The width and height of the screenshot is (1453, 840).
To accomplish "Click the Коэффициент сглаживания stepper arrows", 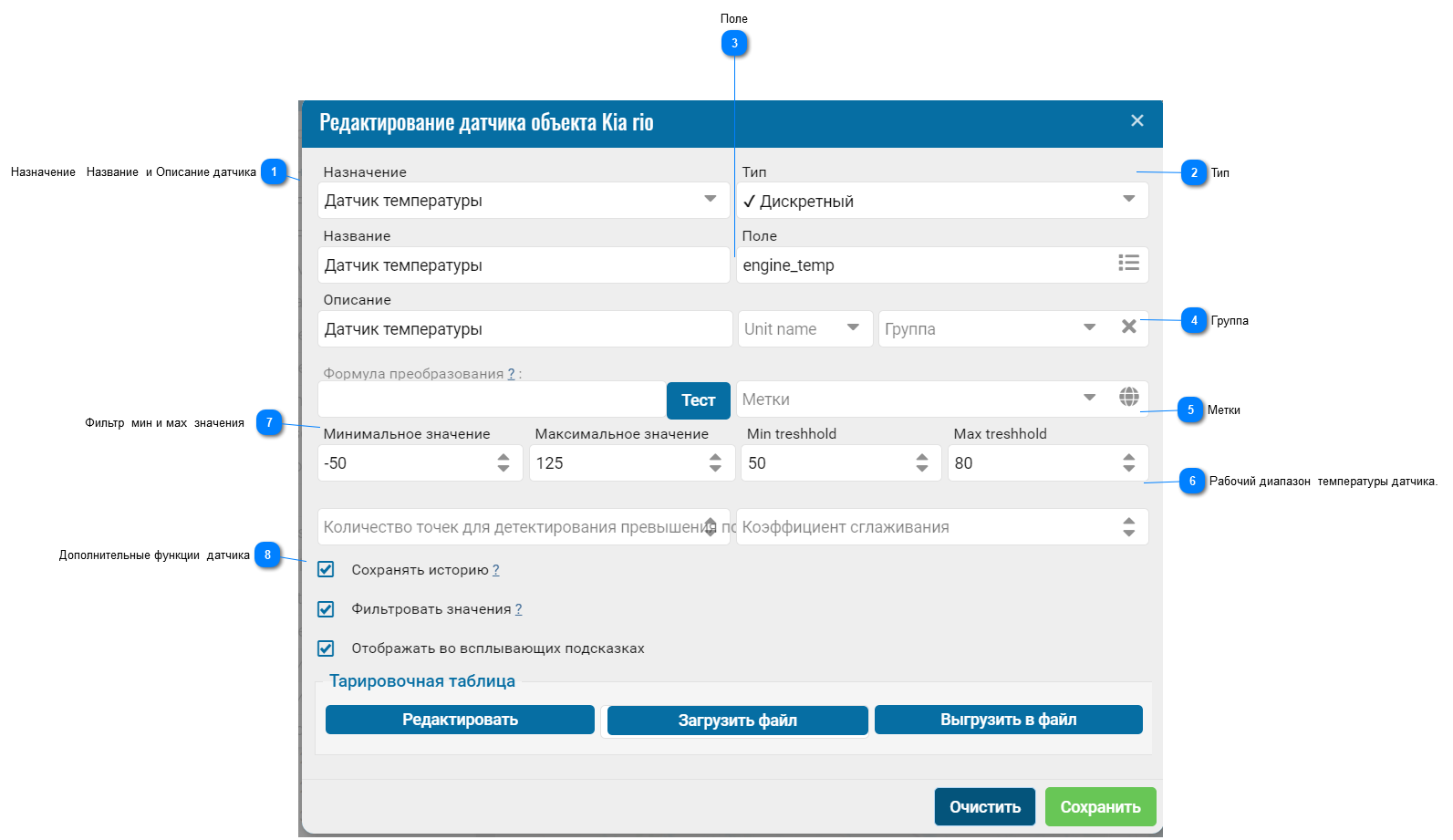I will (x=1129, y=526).
